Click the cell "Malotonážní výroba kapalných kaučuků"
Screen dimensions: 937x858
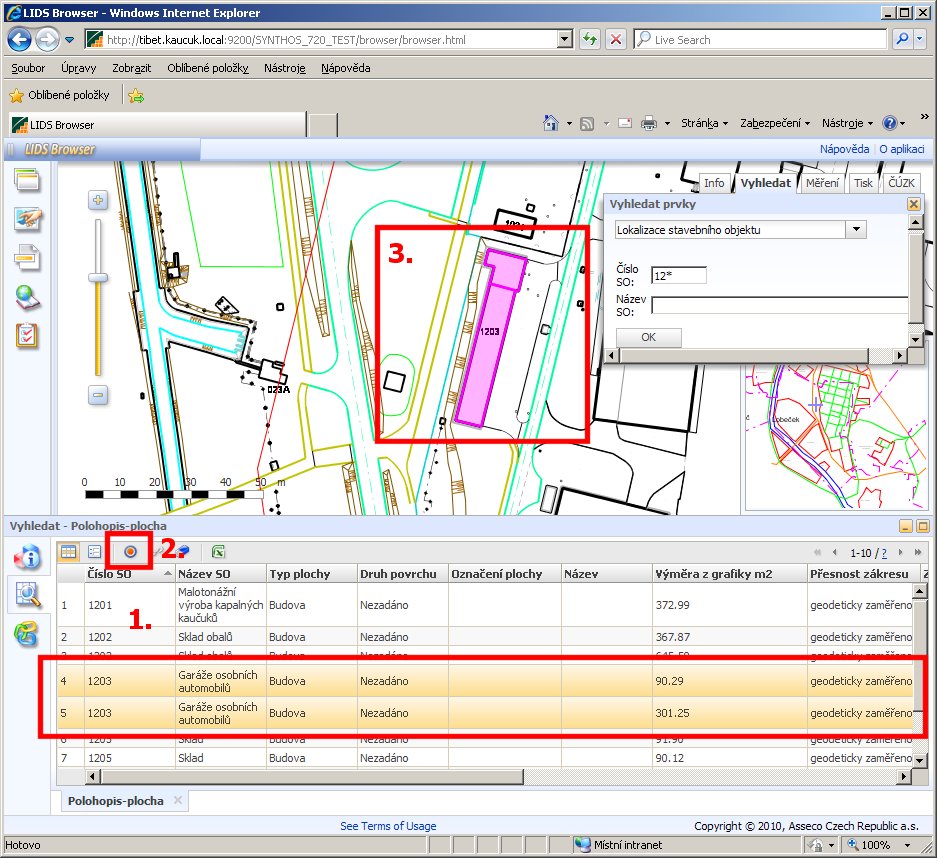(221, 605)
